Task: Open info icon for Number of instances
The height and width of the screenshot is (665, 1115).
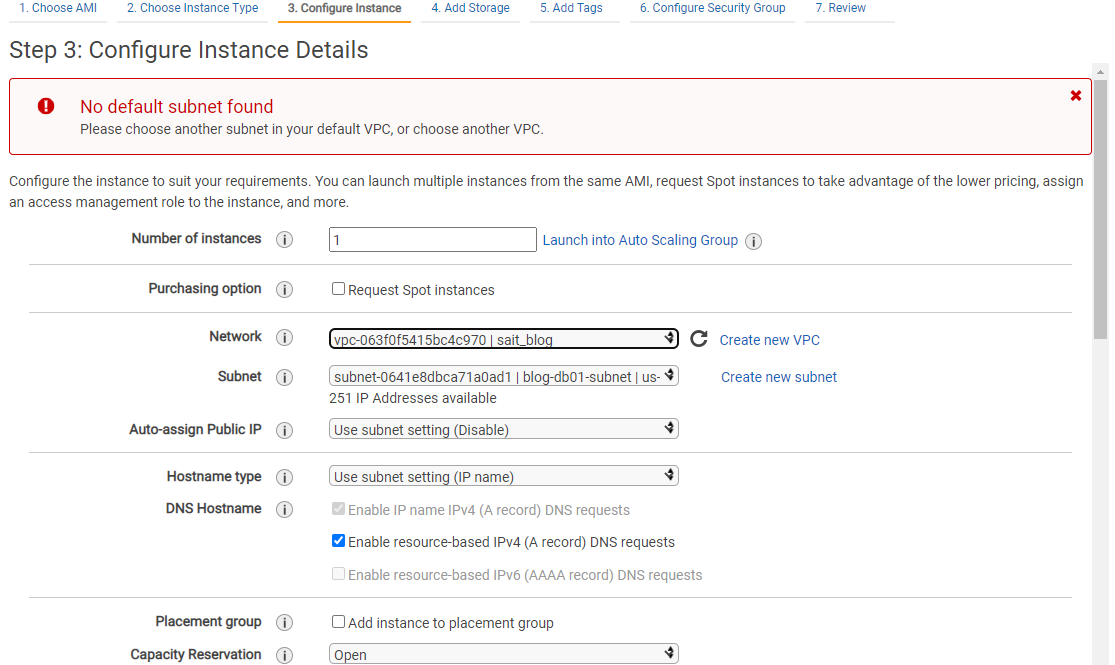Action: [x=284, y=240]
